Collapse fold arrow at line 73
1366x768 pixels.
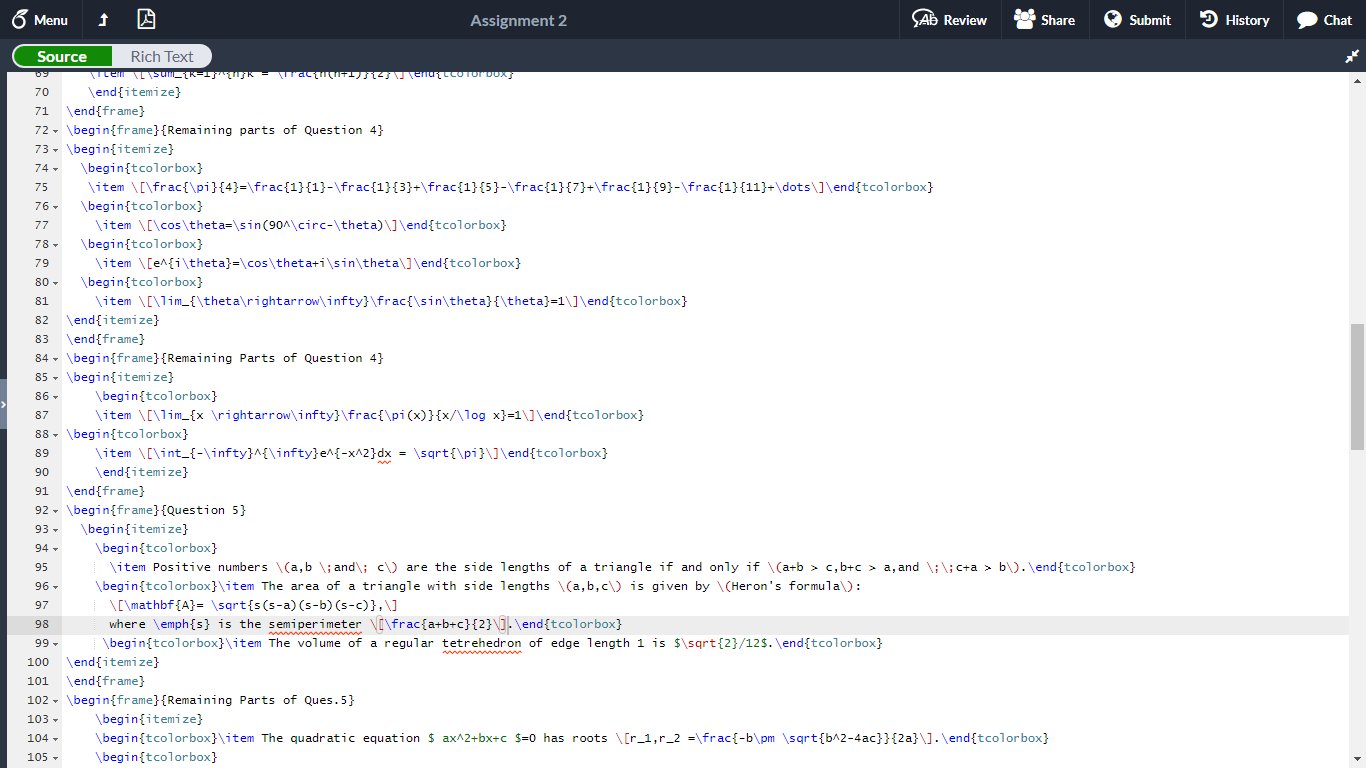[55, 149]
